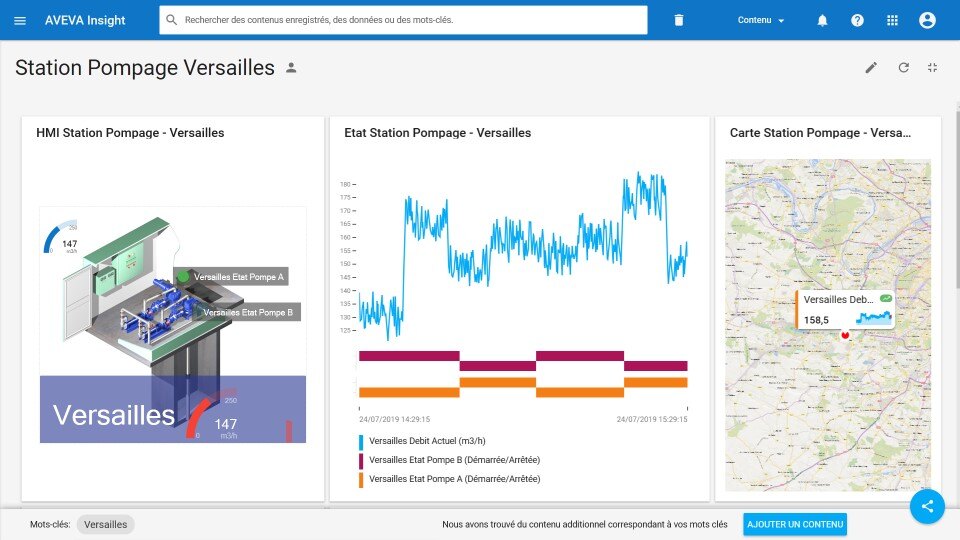The image size is (960, 540).
Task: Select the Versailles Etat Pompe B label
Action: (248, 312)
